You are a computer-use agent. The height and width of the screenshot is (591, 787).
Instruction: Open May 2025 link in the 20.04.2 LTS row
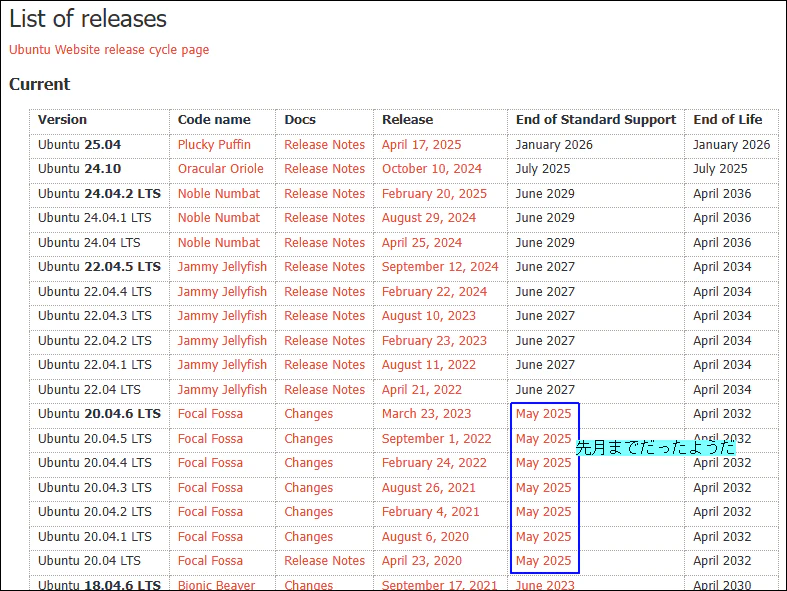pyautogui.click(x=544, y=512)
